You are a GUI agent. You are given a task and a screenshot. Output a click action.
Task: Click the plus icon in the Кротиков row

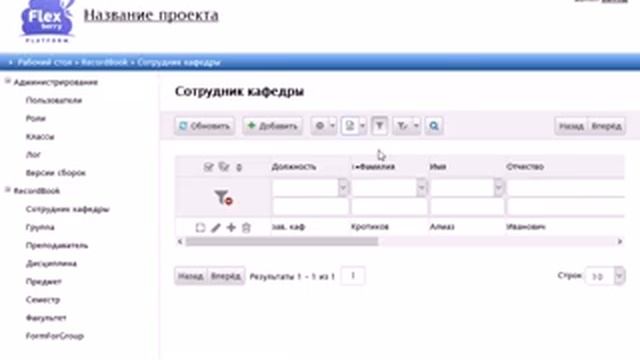[231, 228]
